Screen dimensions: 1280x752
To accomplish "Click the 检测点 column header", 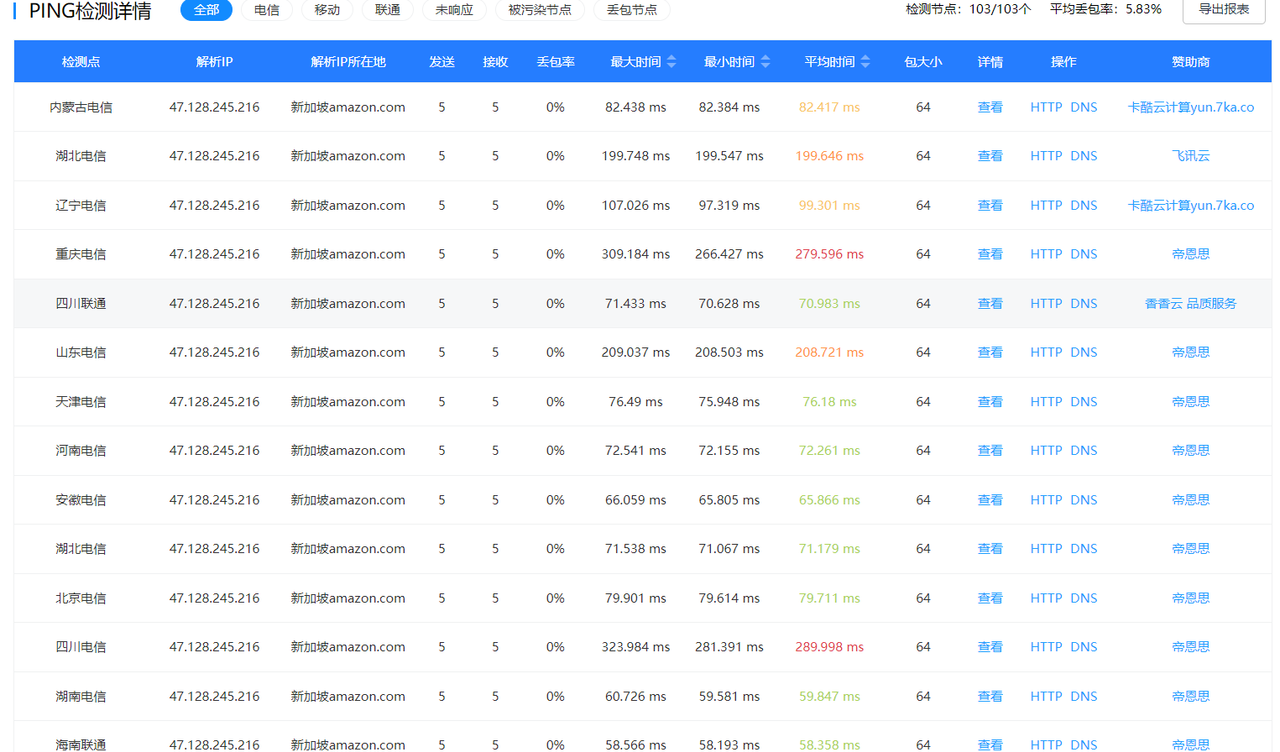I will [81, 62].
